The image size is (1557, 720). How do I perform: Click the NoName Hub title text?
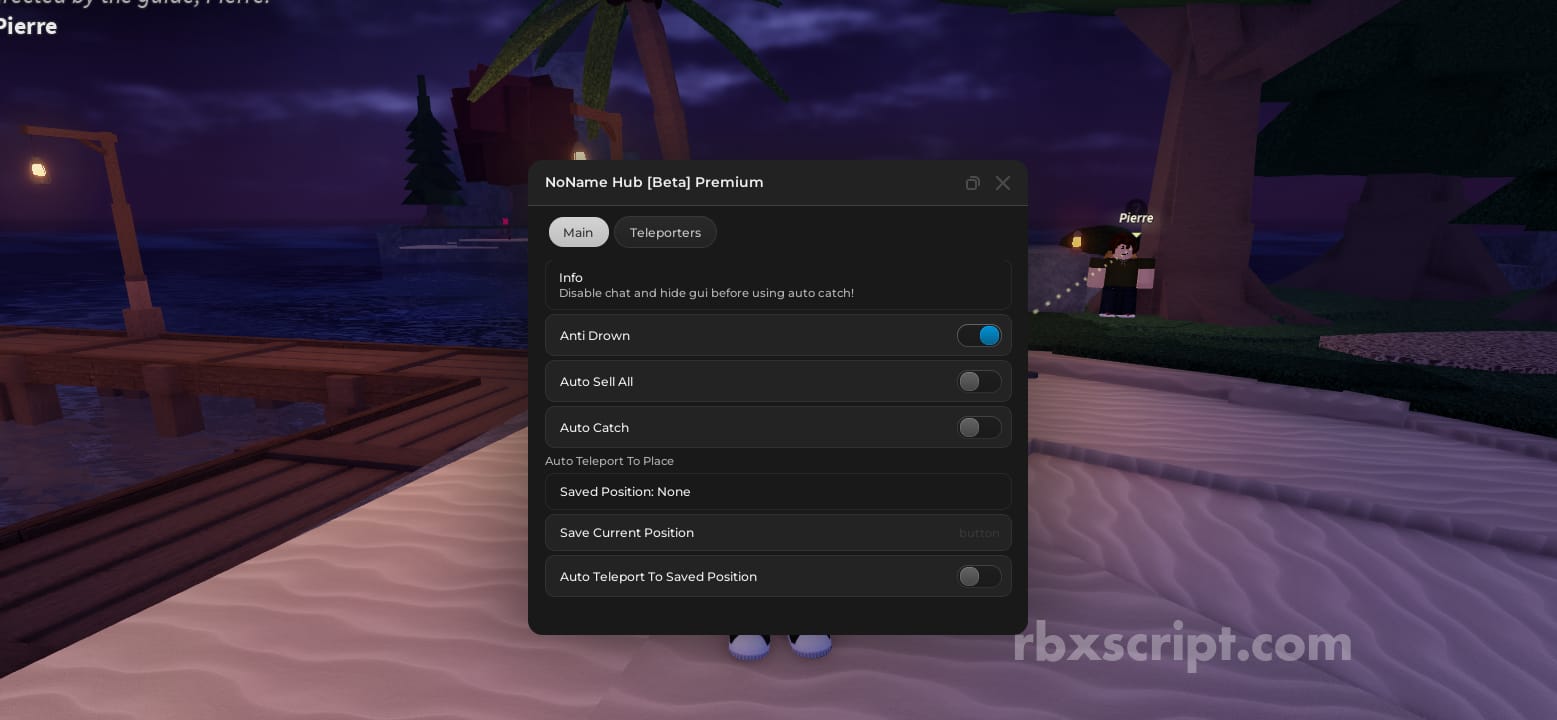[x=654, y=182]
